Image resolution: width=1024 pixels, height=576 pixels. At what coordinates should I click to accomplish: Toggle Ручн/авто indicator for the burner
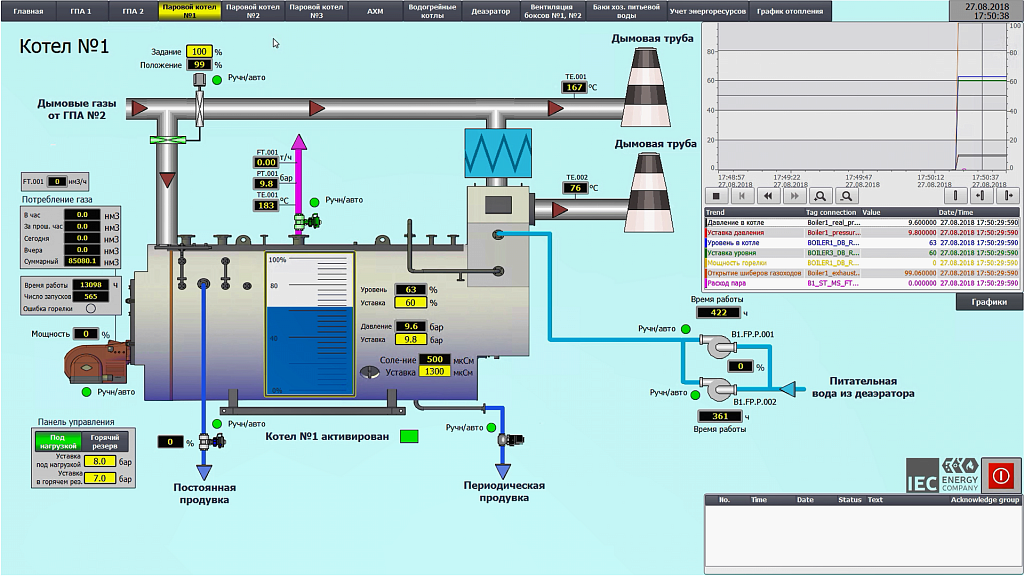[x=86, y=392]
